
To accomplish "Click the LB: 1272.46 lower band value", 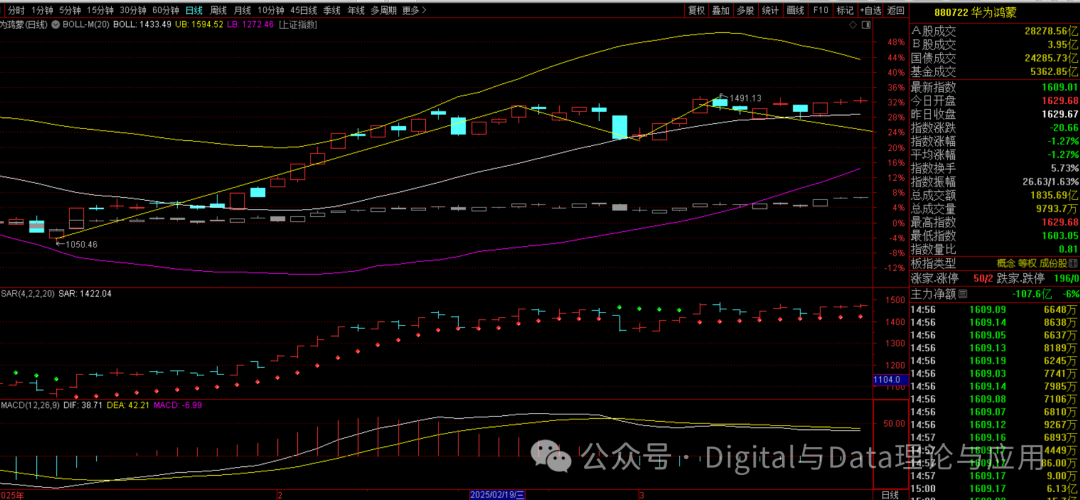I will 251,24.
